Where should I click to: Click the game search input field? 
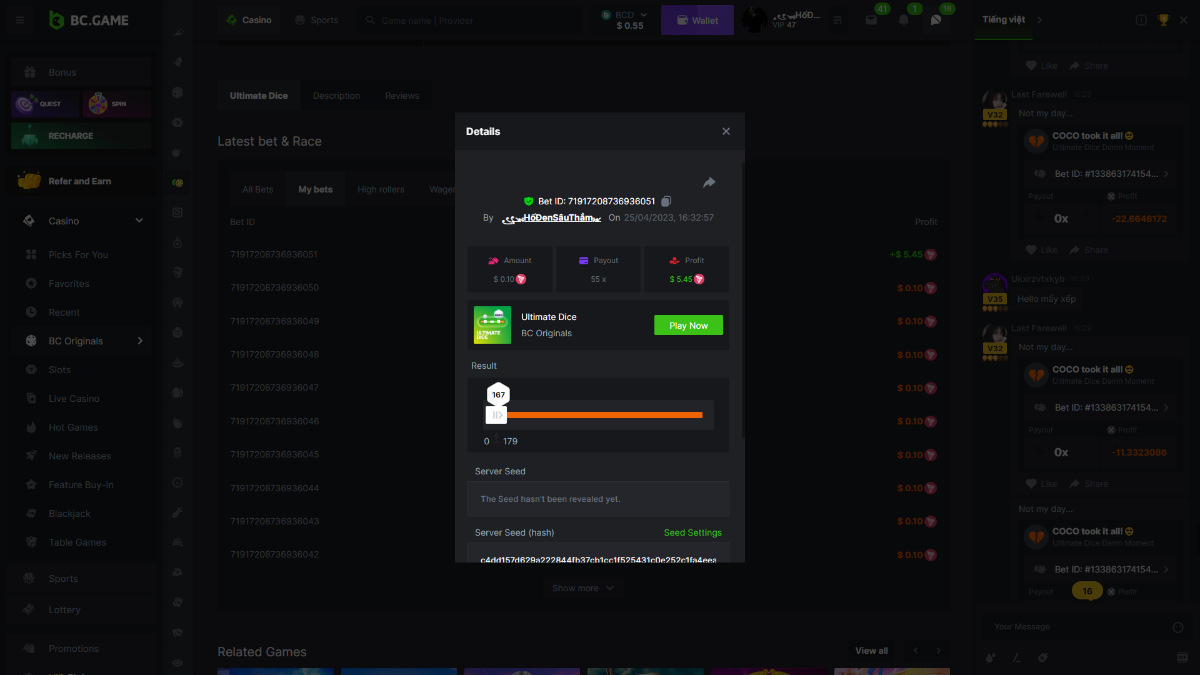(x=470, y=20)
